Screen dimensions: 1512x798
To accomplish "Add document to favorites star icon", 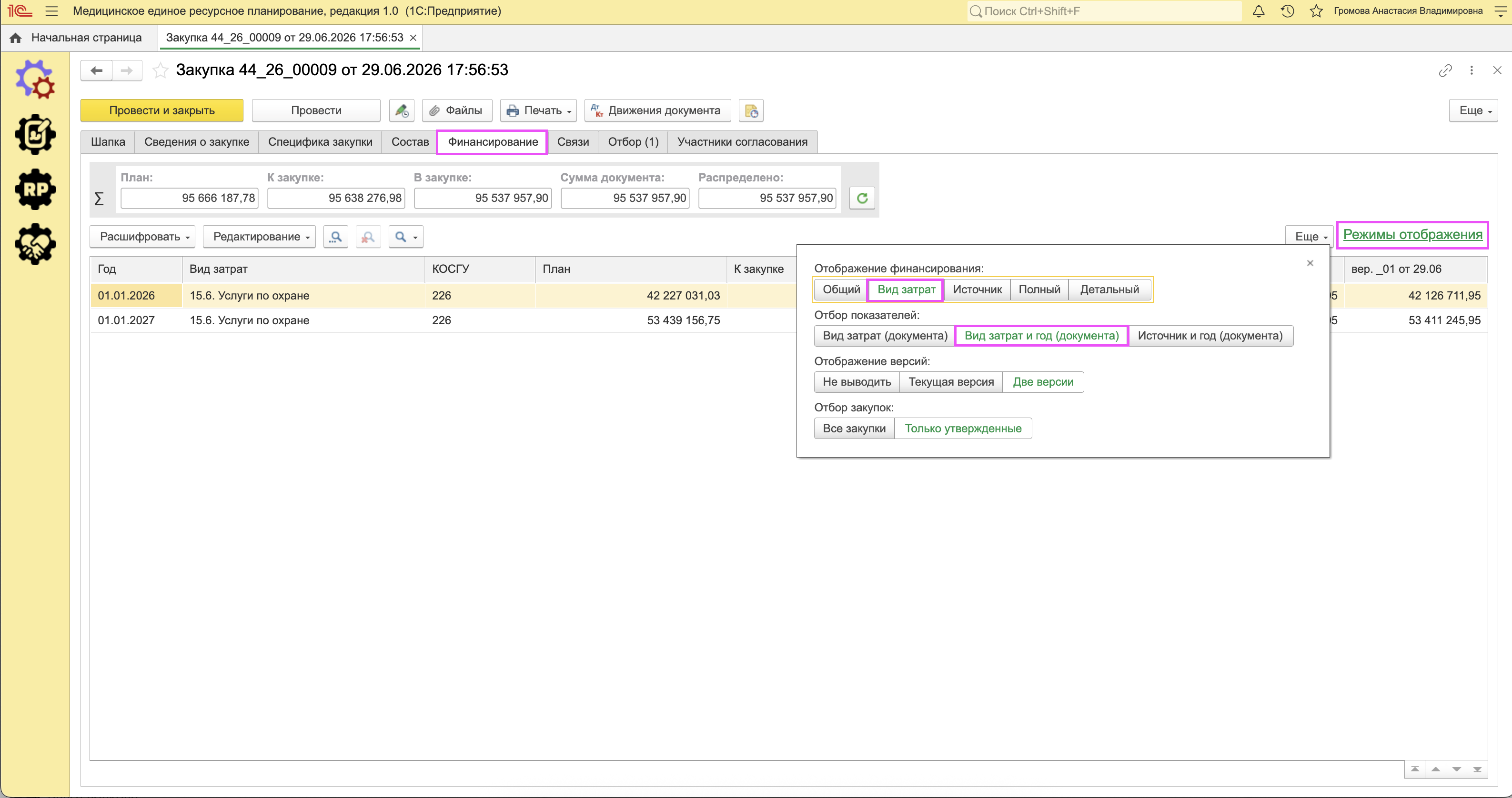I will tap(160, 70).
